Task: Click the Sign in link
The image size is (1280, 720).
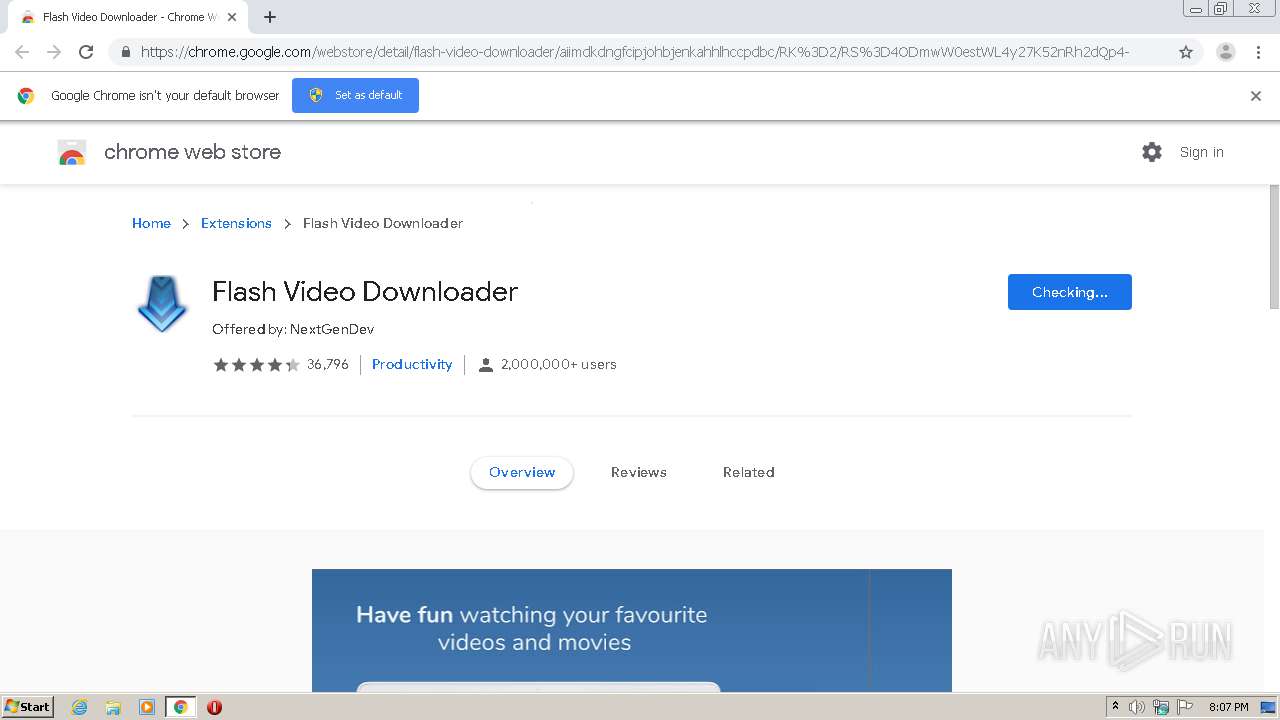Action: pos(1201,152)
